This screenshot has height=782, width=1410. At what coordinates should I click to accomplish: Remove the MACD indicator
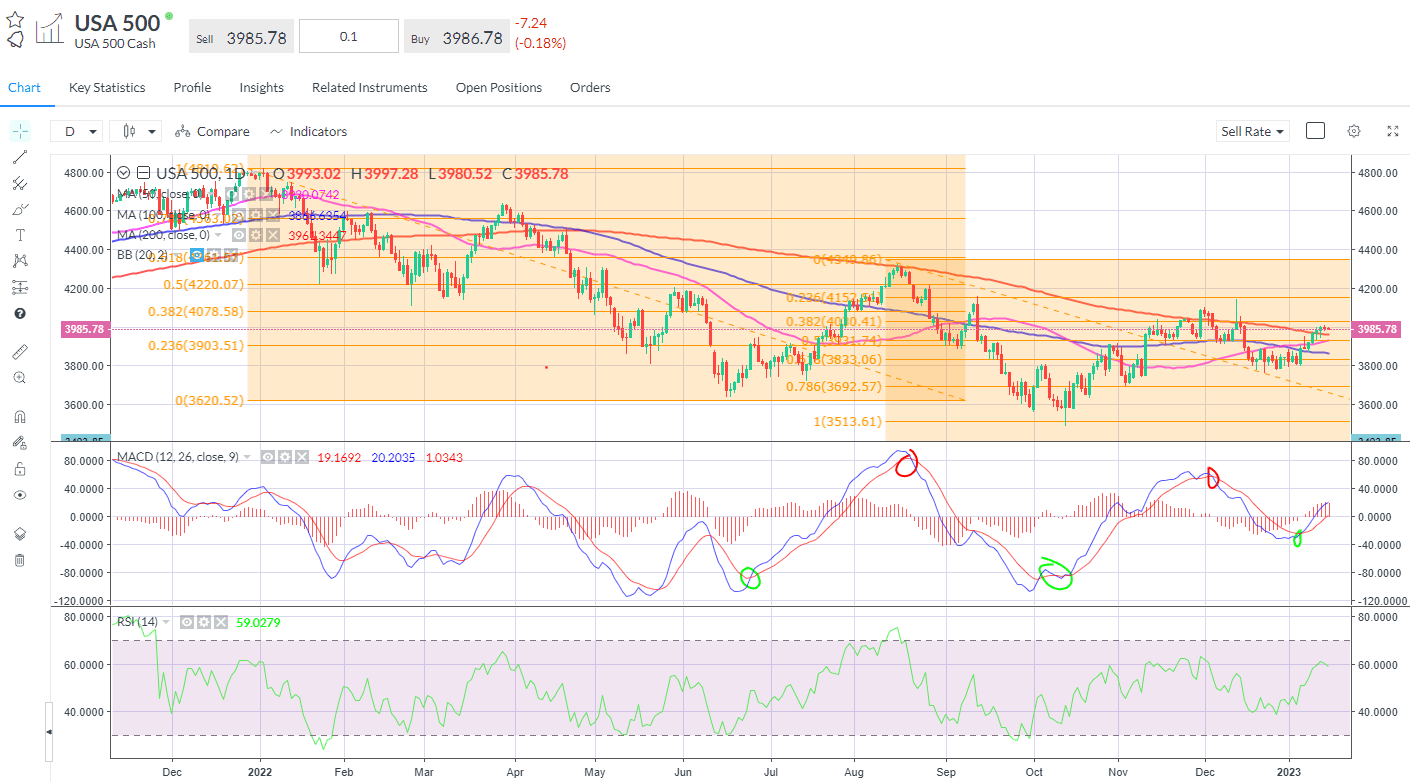302,457
